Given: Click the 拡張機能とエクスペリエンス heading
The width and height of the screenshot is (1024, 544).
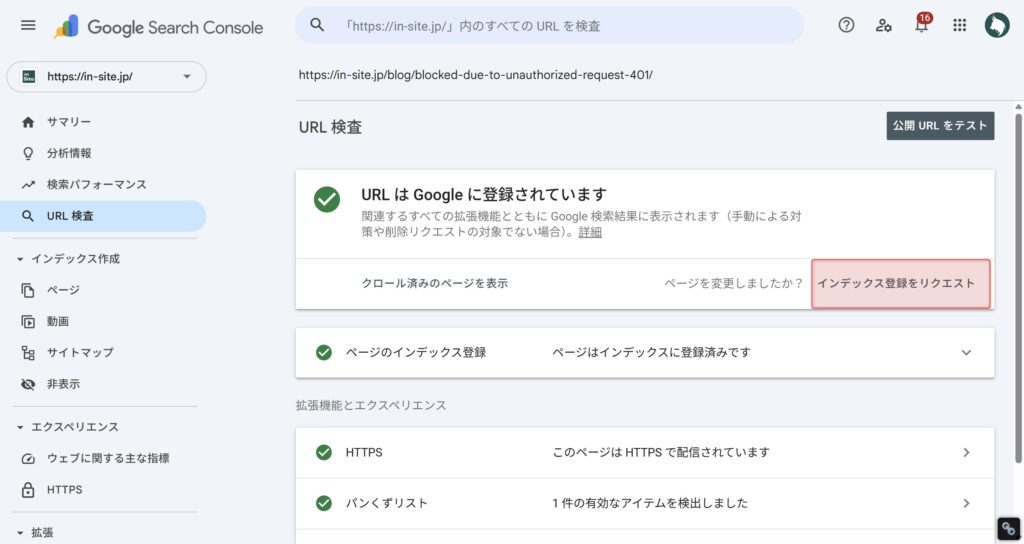Looking at the screenshot, I should click(371, 406).
